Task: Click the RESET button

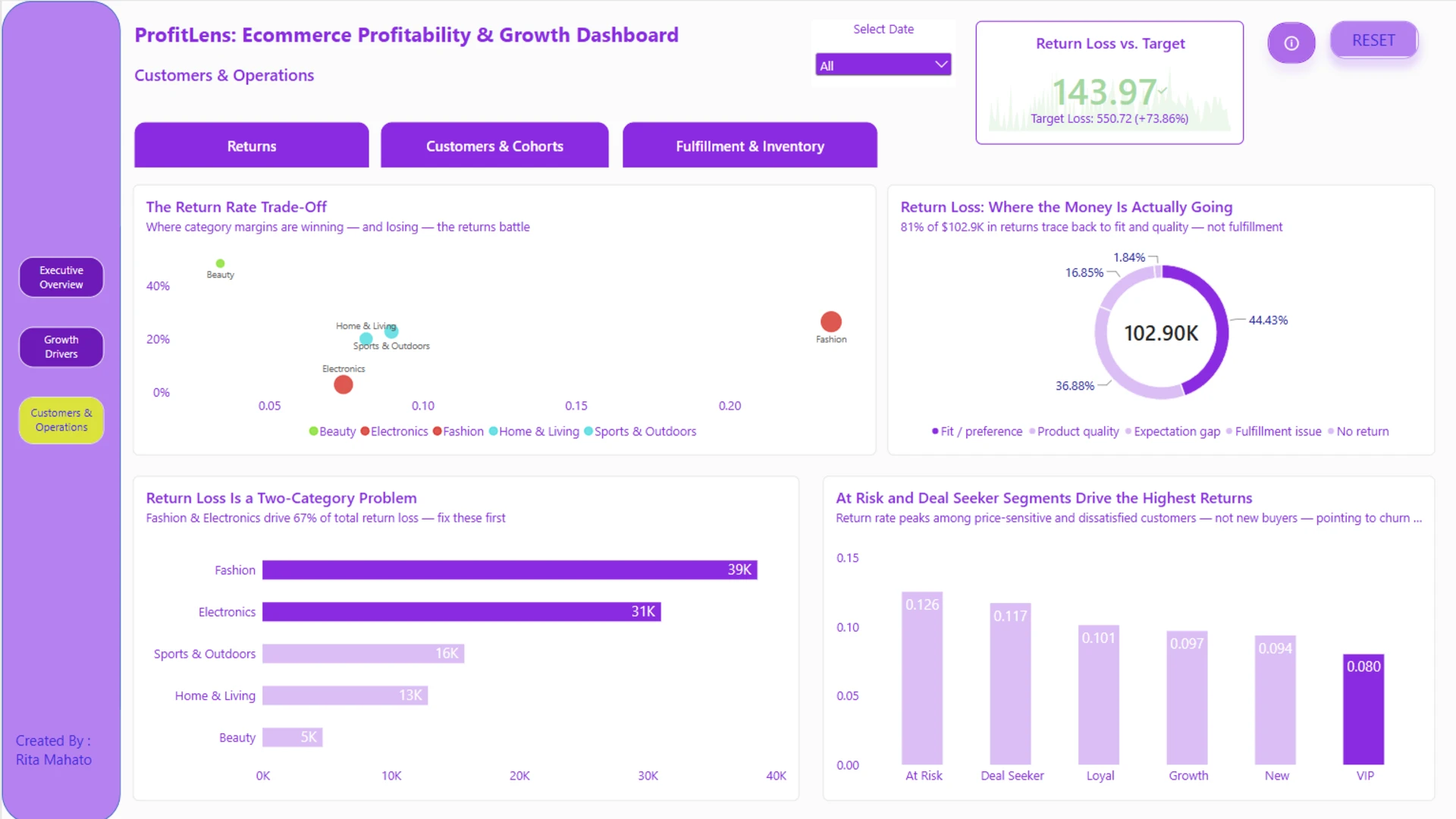Action: tap(1373, 40)
